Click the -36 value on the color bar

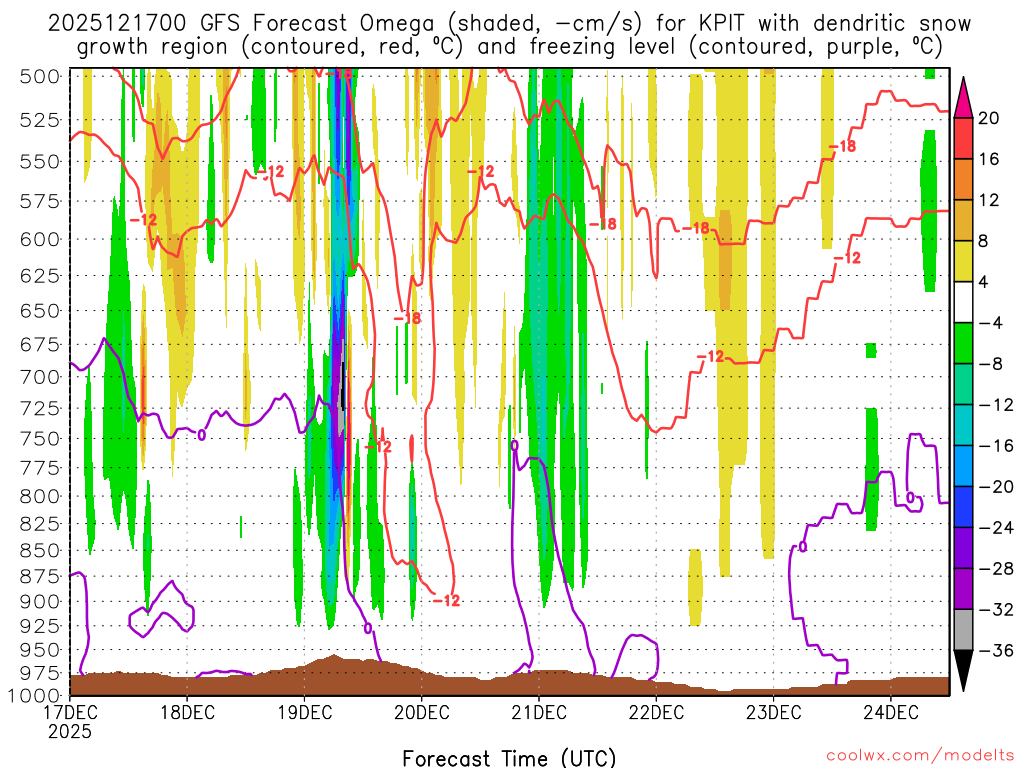pyautogui.click(x=992, y=651)
